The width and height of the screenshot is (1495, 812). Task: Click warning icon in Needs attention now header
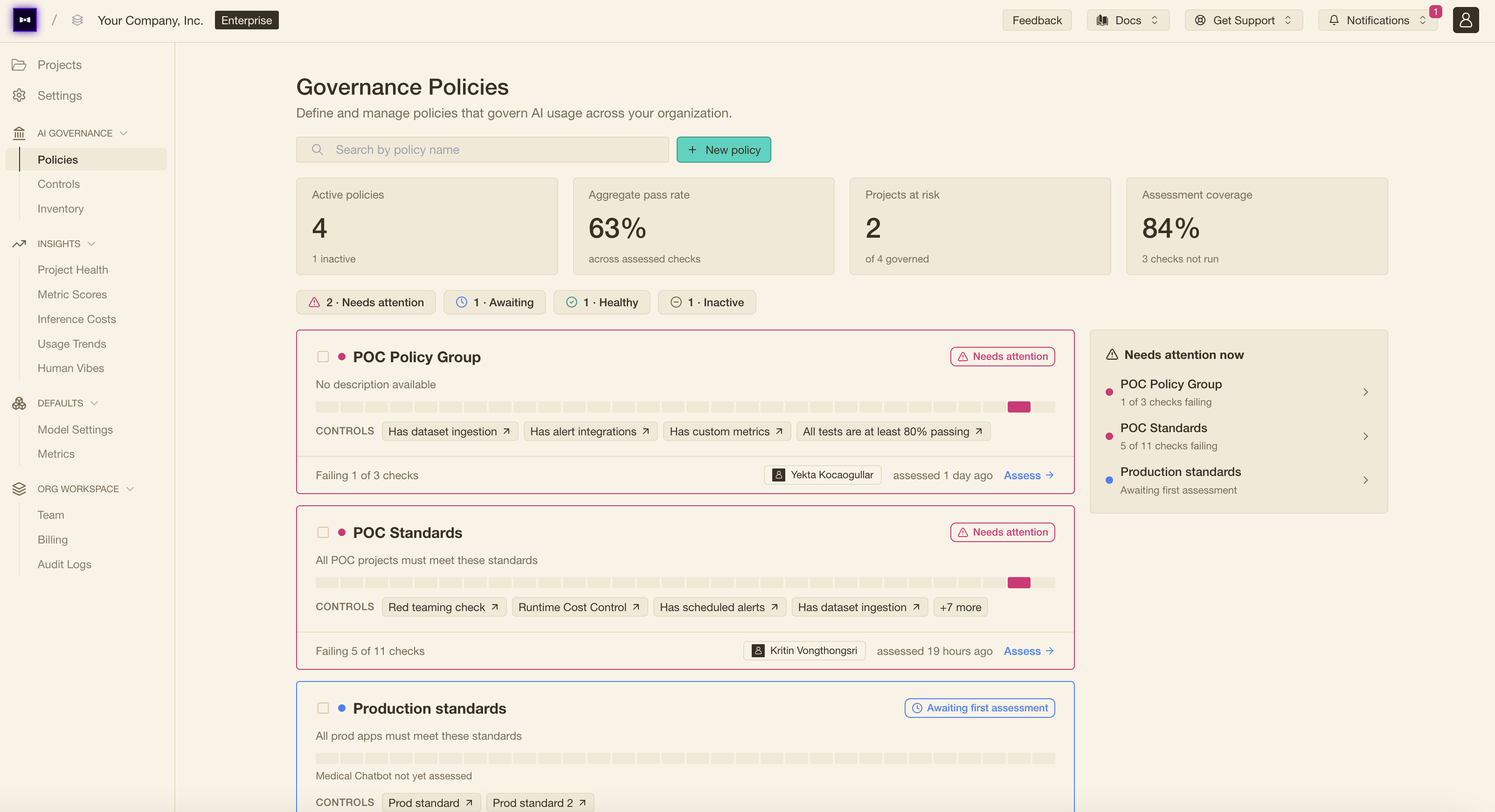tap(1111, 354)
